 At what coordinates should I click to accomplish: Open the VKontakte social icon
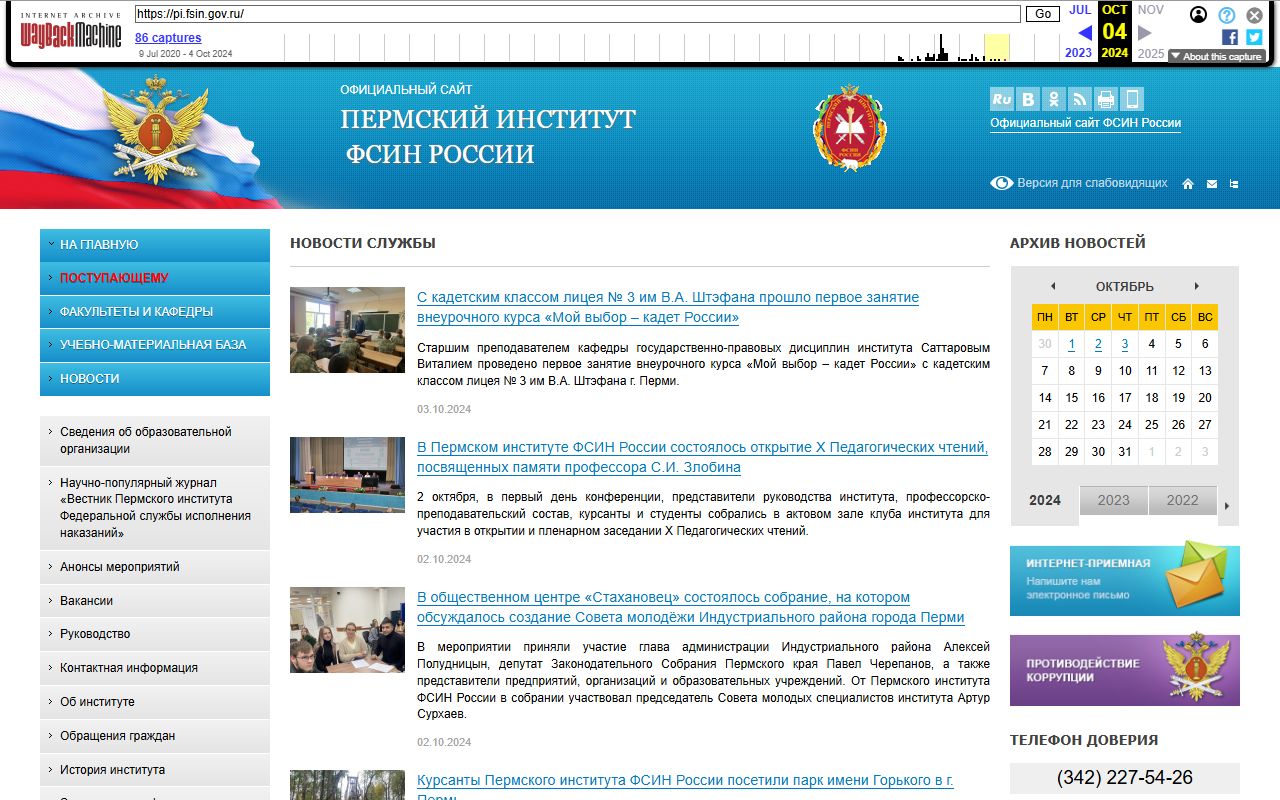(x=1028, y=99)
